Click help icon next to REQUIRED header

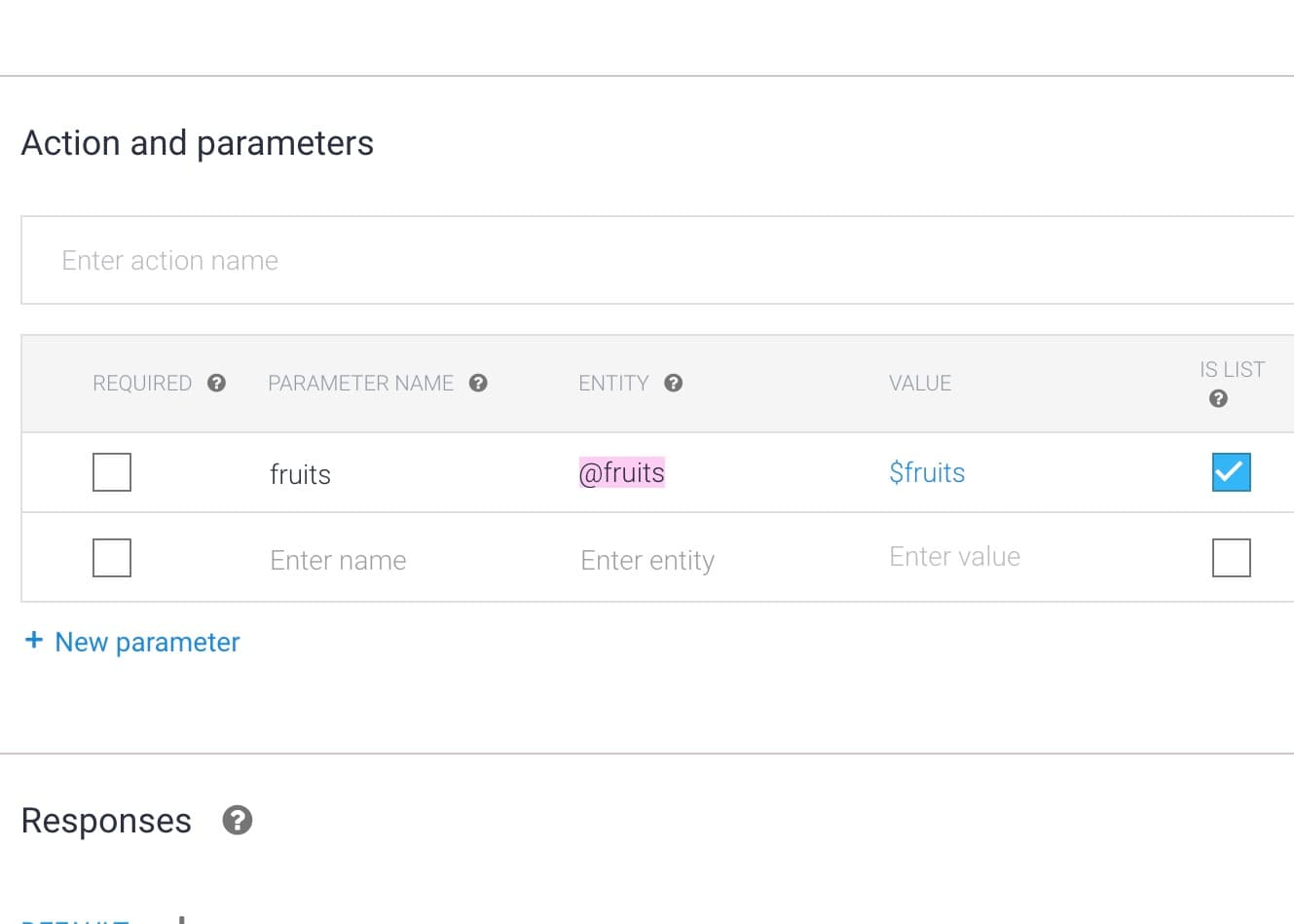[216, 383]
